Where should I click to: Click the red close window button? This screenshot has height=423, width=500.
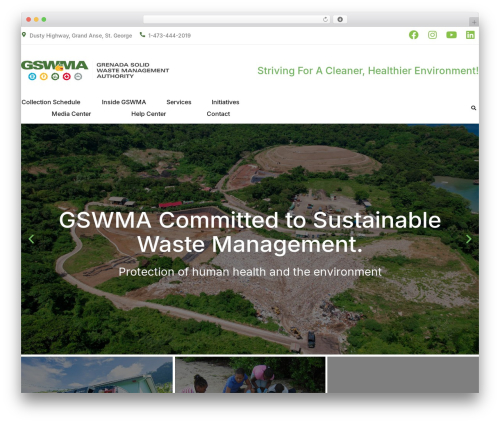pos(29,20)
